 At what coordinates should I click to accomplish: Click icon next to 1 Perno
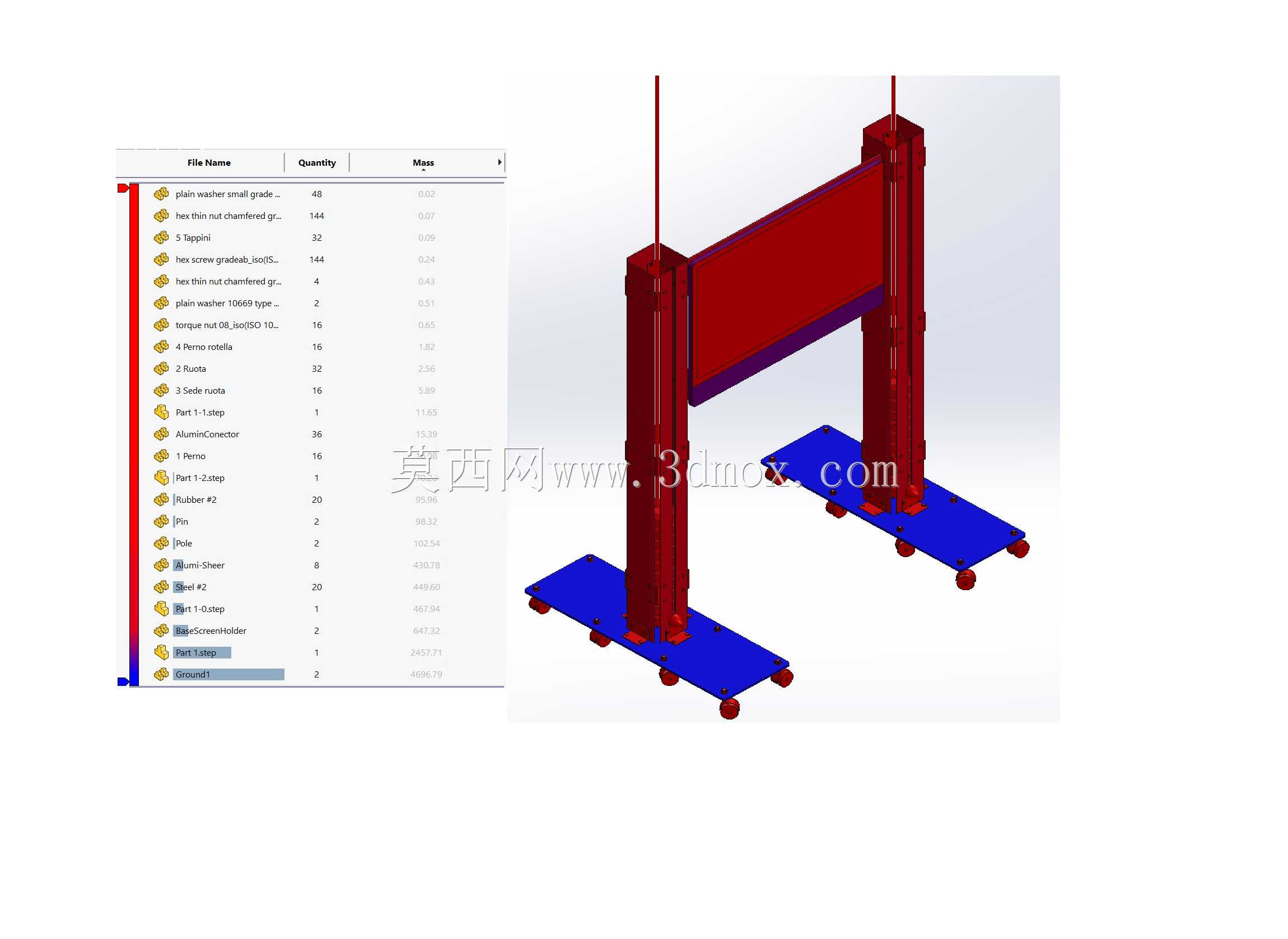161,456
